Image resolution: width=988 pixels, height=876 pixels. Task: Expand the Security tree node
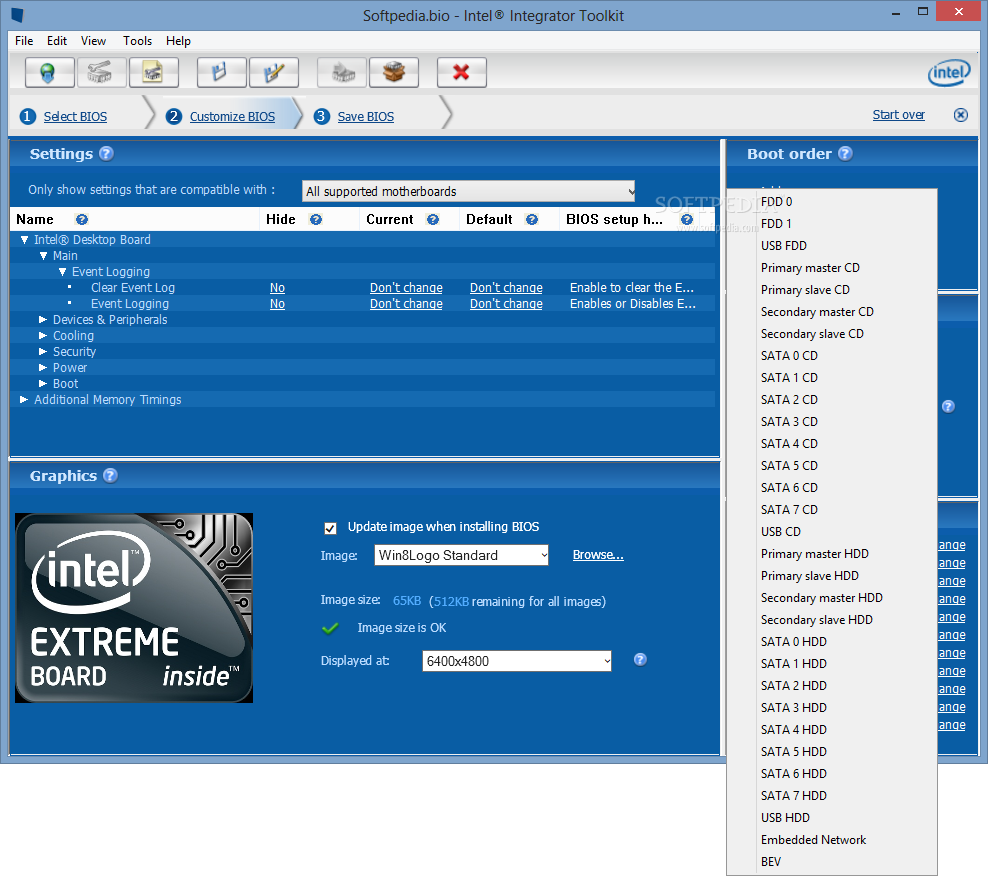43,352
